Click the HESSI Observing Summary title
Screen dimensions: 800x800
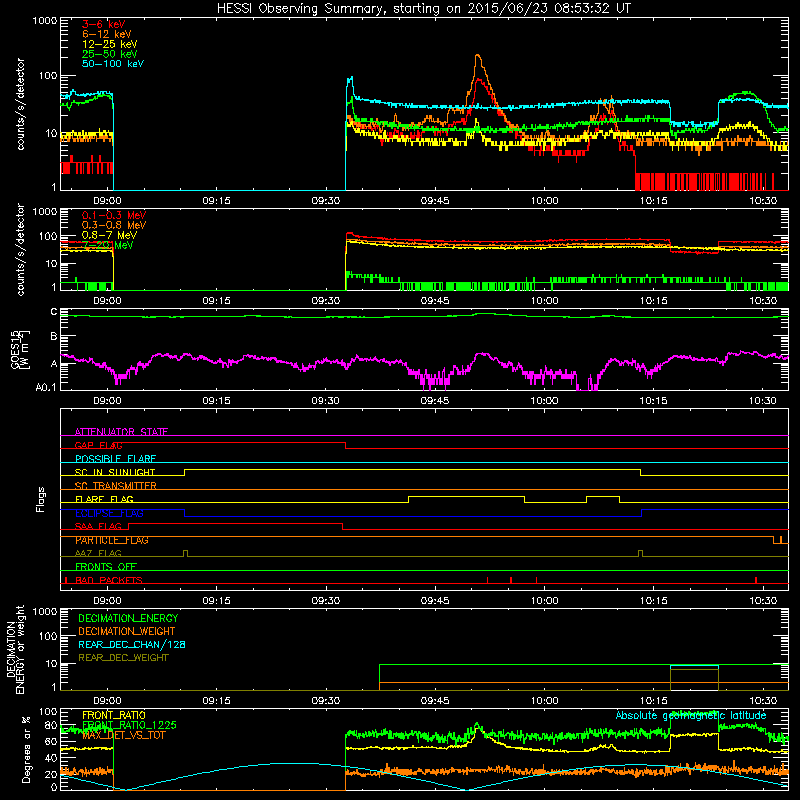pos(424,9)
